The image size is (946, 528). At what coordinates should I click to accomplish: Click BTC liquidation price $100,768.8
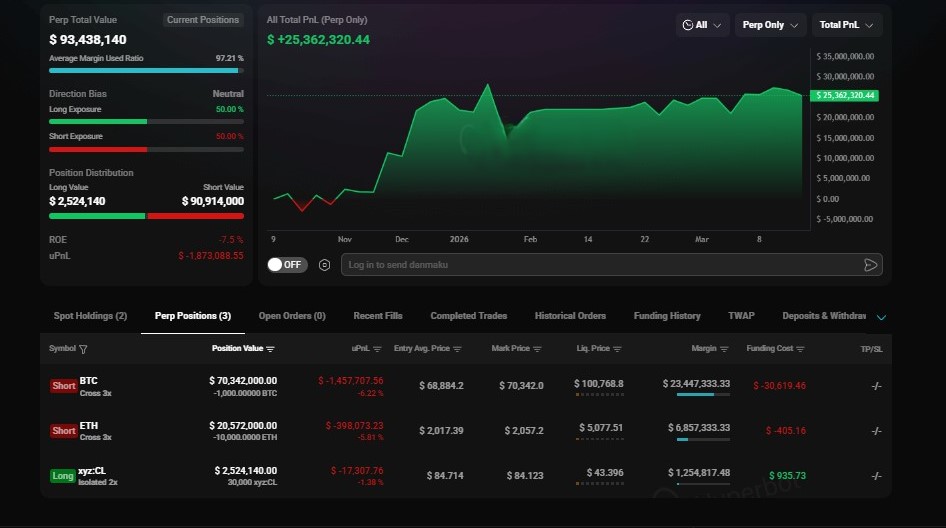click(598, 384)
